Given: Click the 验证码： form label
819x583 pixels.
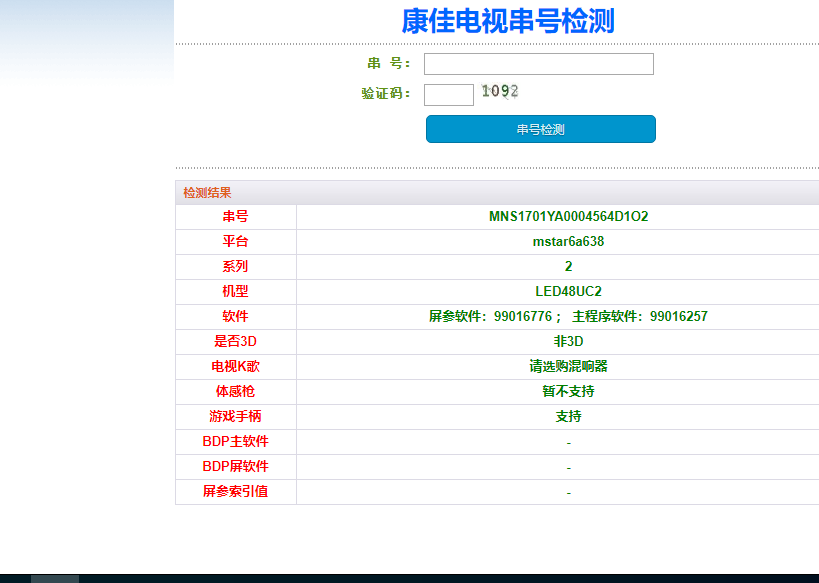Looking at the screenshot, I should point(386,94).
